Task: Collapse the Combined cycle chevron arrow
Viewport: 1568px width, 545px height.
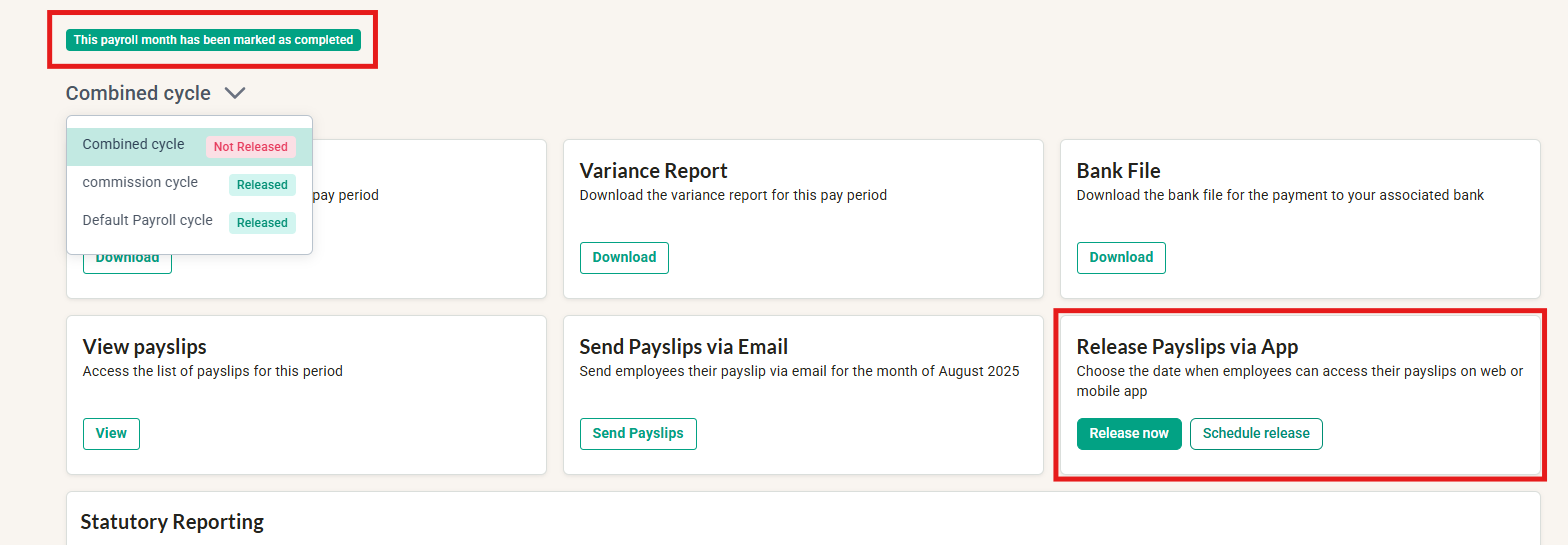Action: tap(235, 93)
